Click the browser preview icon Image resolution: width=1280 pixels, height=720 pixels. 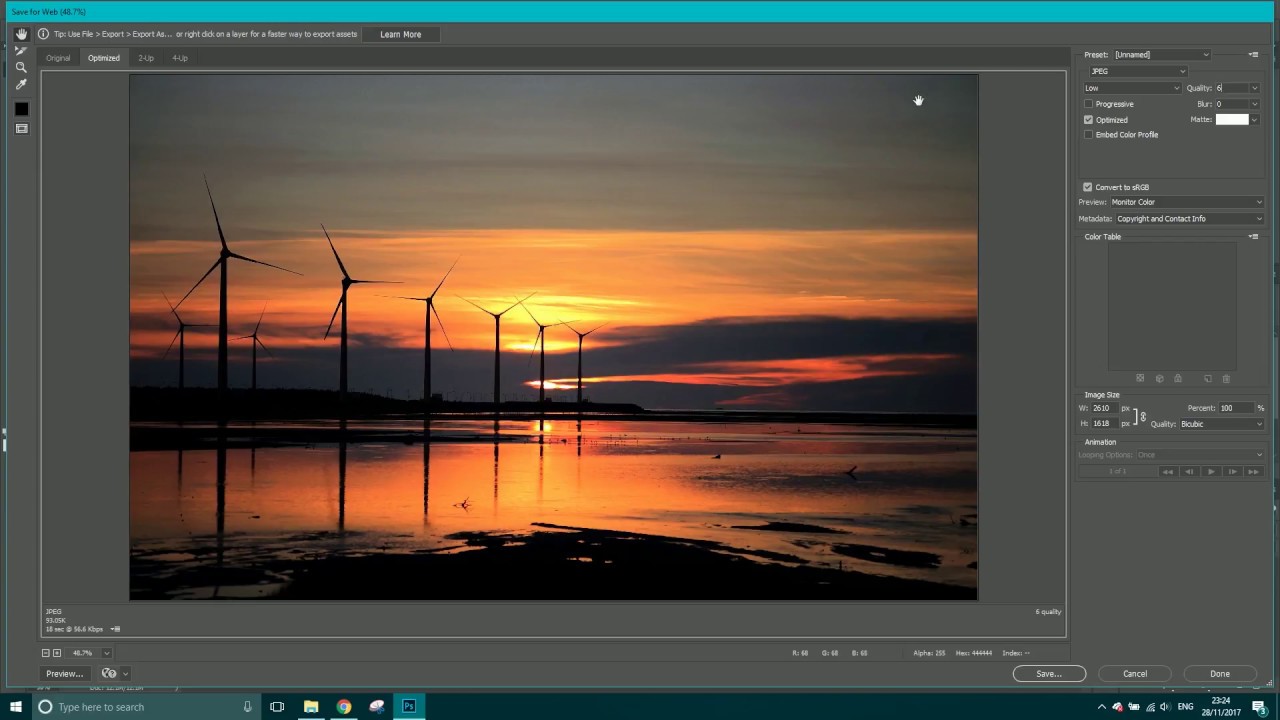point(110,674)
